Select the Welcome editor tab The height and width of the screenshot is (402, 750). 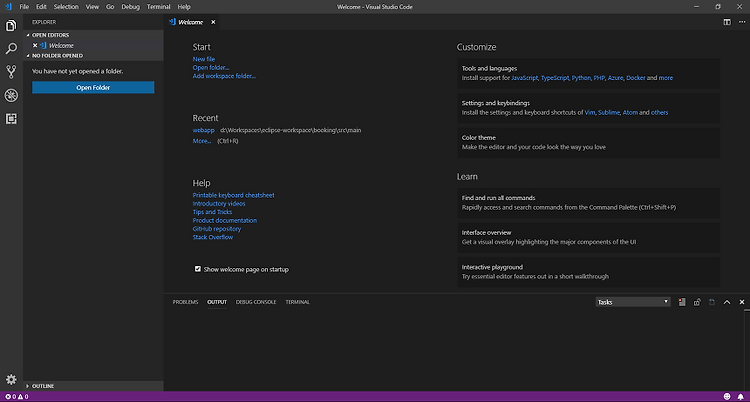(191, 22)
